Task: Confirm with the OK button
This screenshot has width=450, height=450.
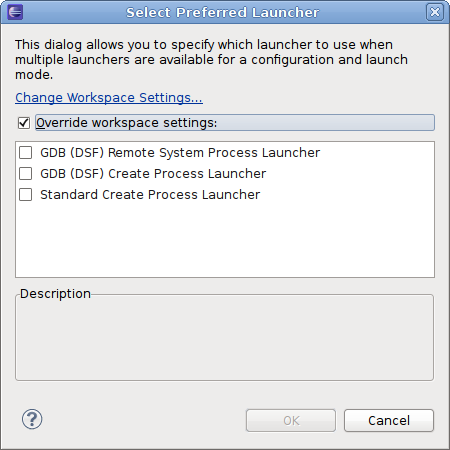Action: point(291,421)
